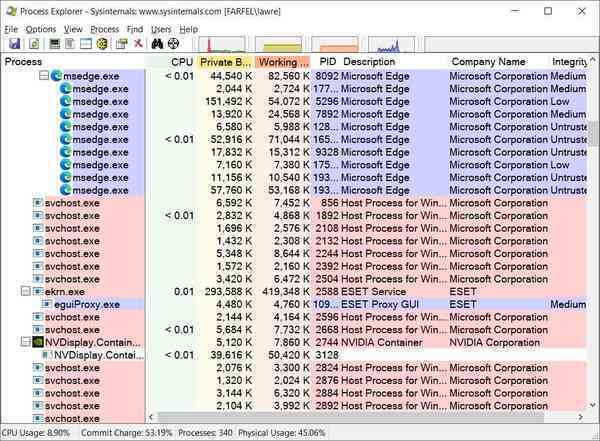The height and width of the screenshot is (441, 600).
Task: Open the Users menu
Action: pos(160,29)
